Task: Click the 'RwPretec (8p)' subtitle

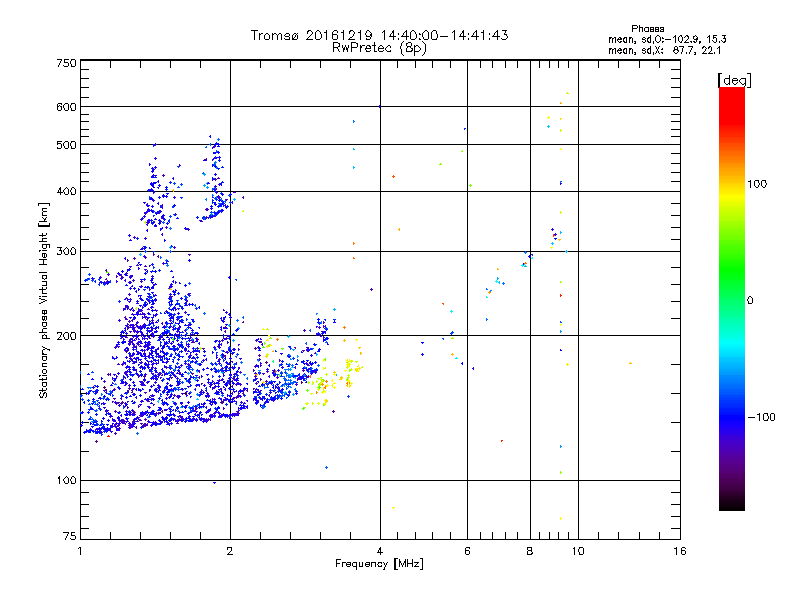Action: coord(379,48)
